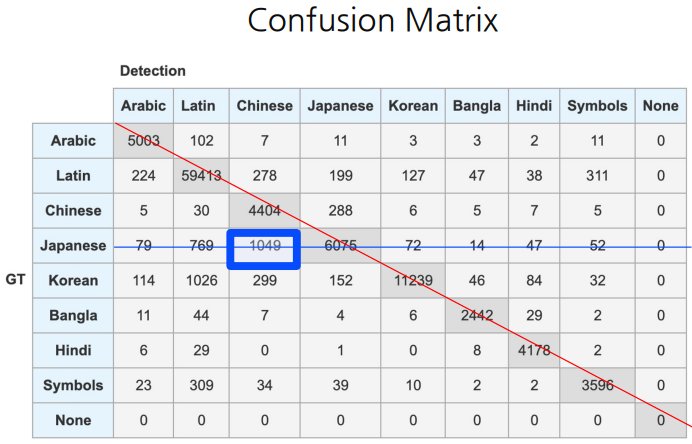Viewport: 692px width, 444px height.
Task: Select the Korean row header
Action: [73, 280]
